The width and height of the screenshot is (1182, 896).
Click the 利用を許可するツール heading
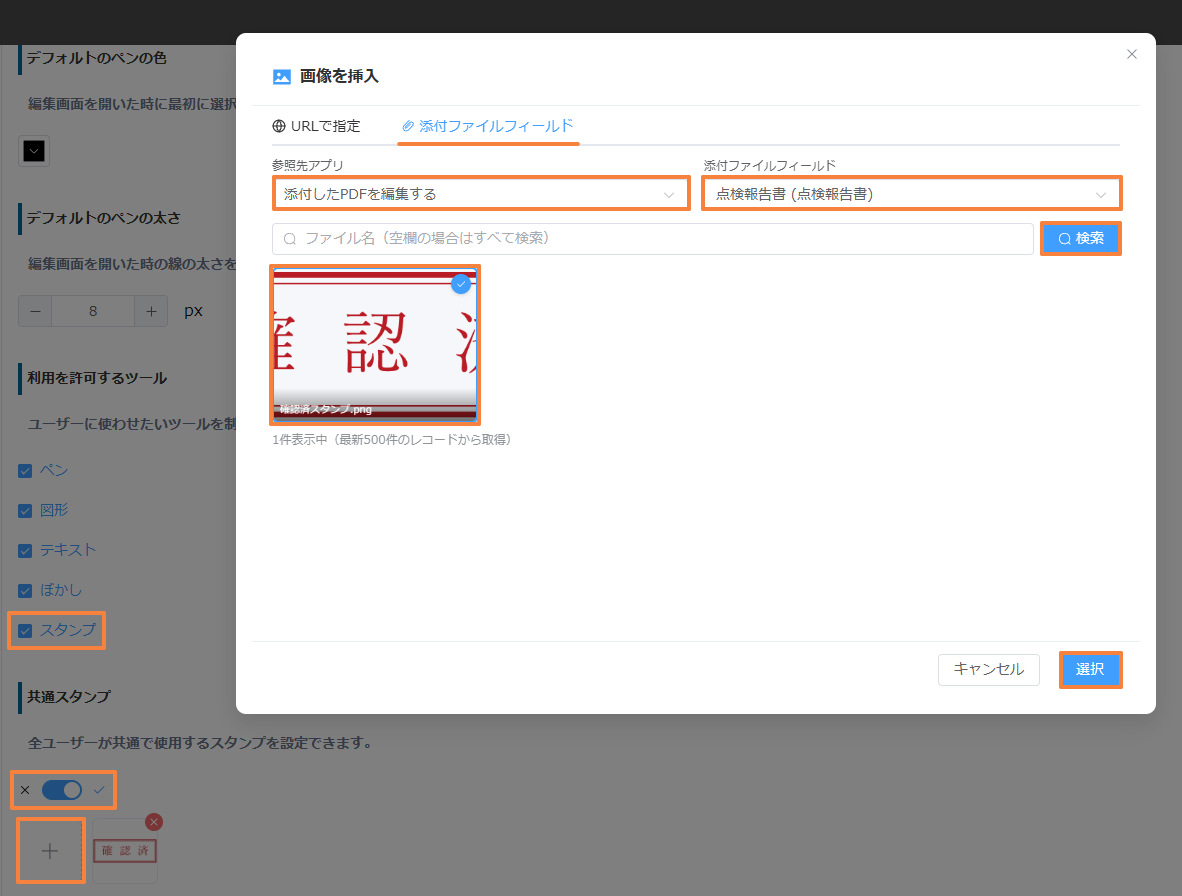click(x=97, y=378)
